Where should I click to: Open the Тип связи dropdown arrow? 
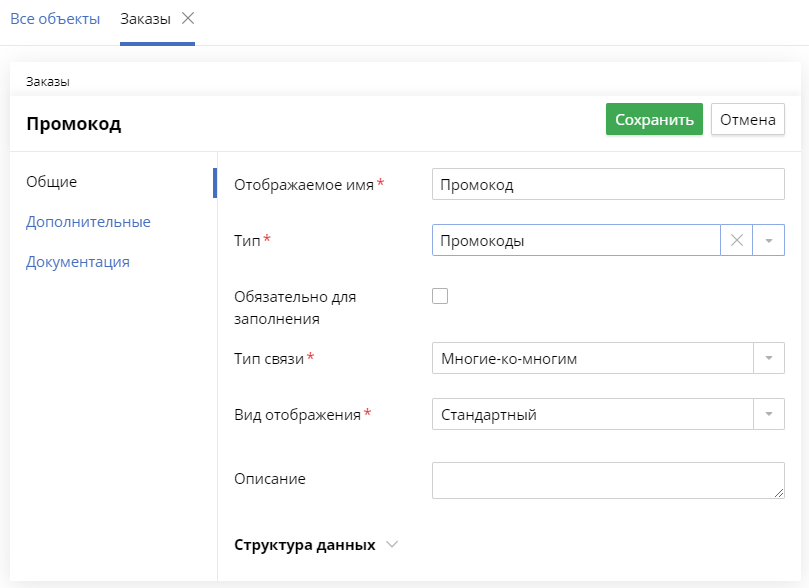(767, 358)
